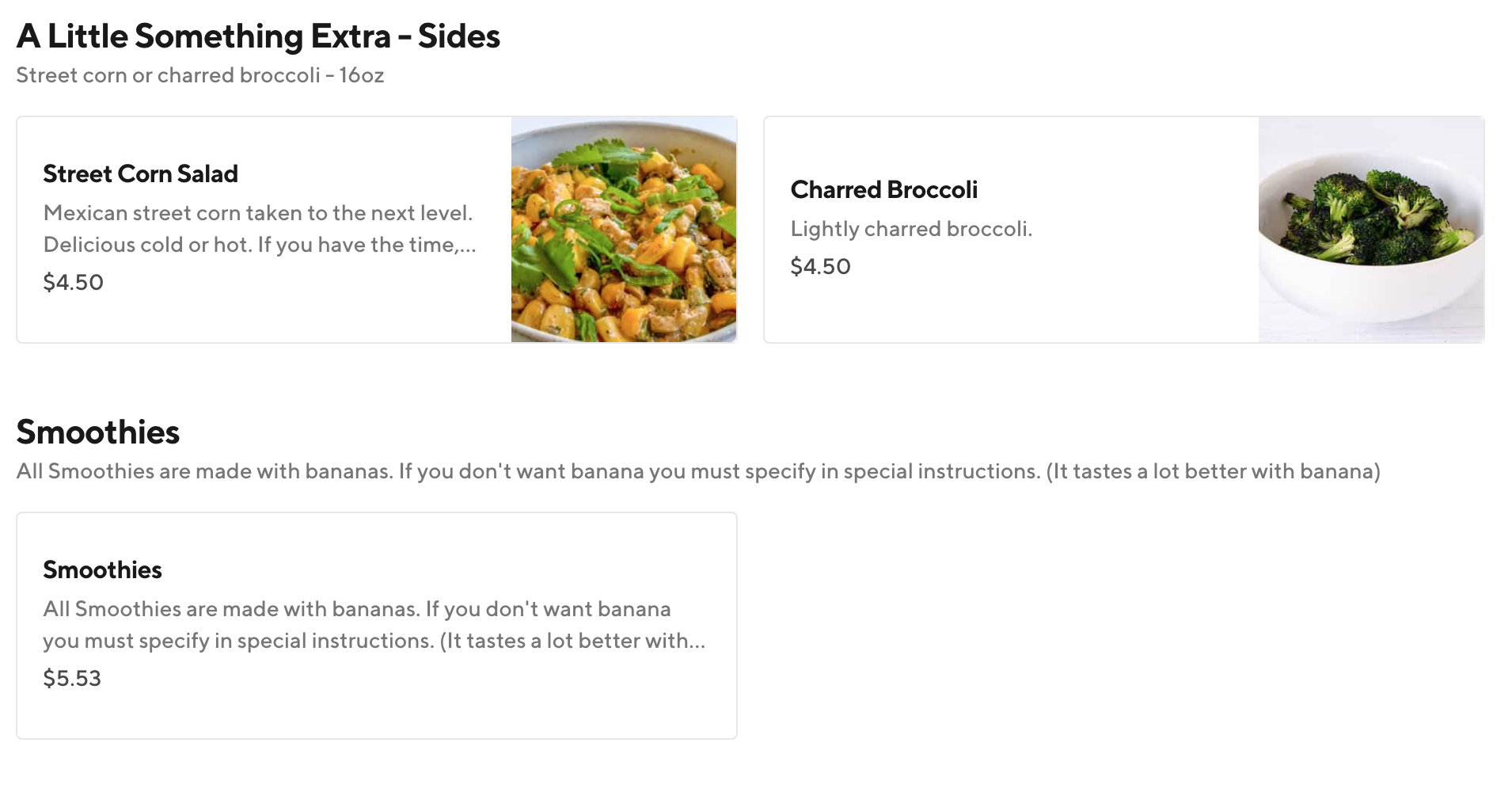Click the Charred Broccoli $4.50 price
Image resolution: width=1512 pixels, height=792 pixels.
[820, 266]
